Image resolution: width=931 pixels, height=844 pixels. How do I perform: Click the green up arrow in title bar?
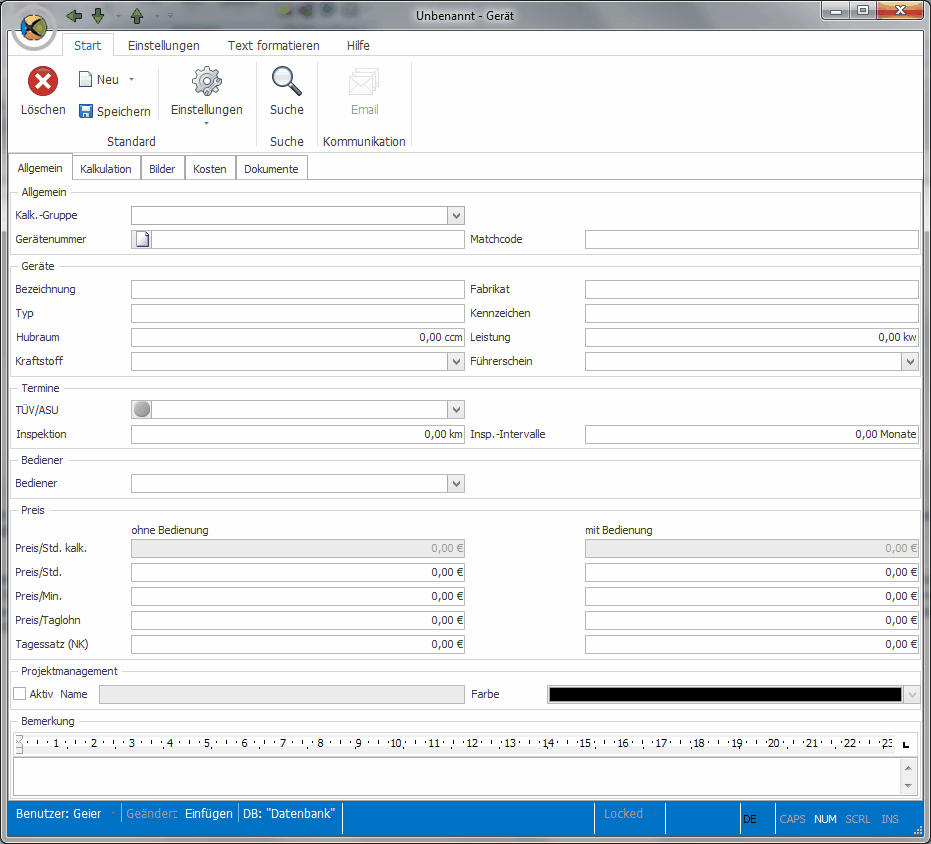coord(137,15)
